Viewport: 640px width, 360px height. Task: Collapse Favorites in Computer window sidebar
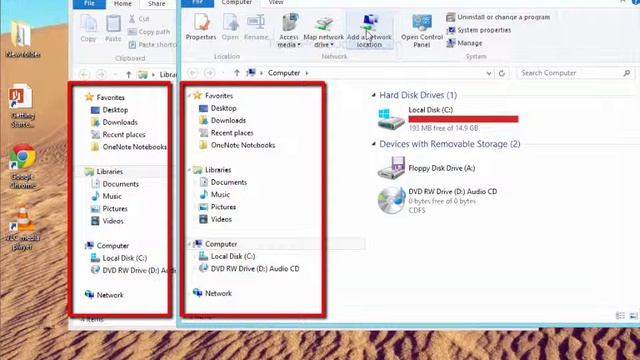189,96
